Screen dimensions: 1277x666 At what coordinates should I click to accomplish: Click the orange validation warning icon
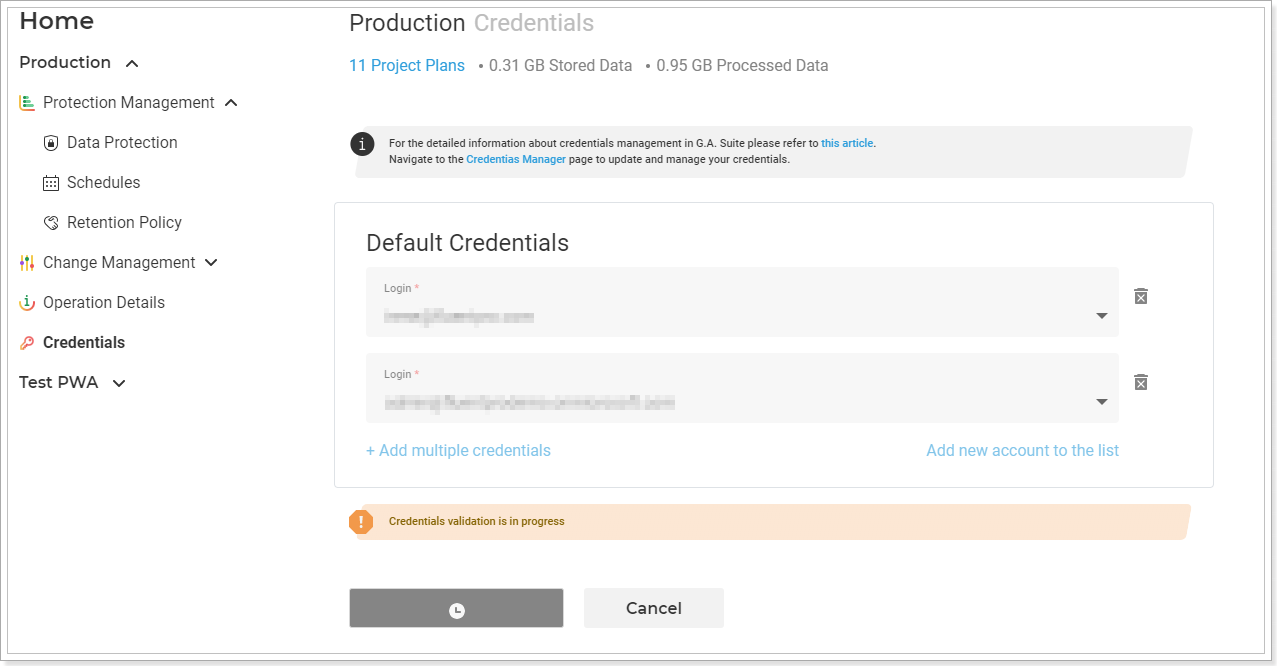[361, 522]
